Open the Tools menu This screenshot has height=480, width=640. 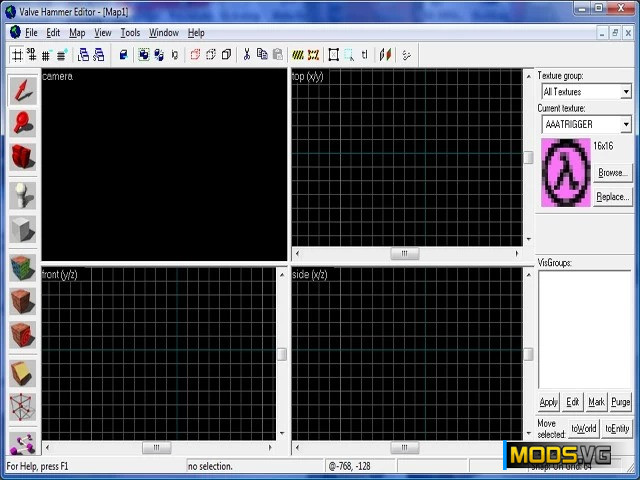point(130,33)
